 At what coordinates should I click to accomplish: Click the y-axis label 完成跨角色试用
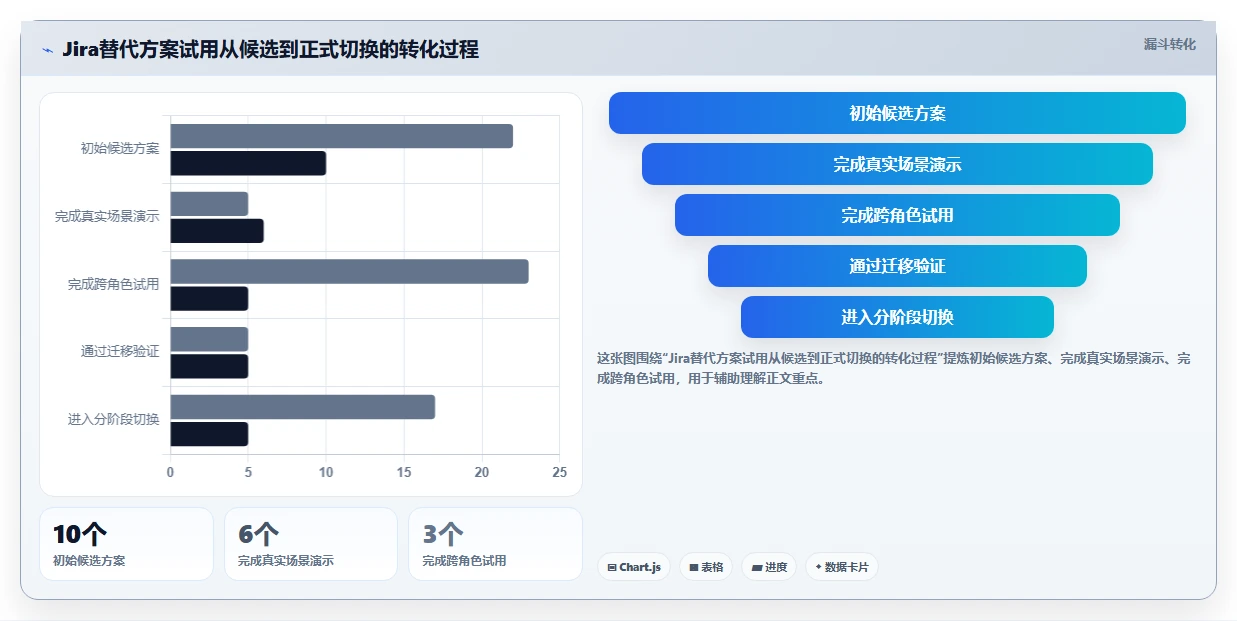(113, 284)
